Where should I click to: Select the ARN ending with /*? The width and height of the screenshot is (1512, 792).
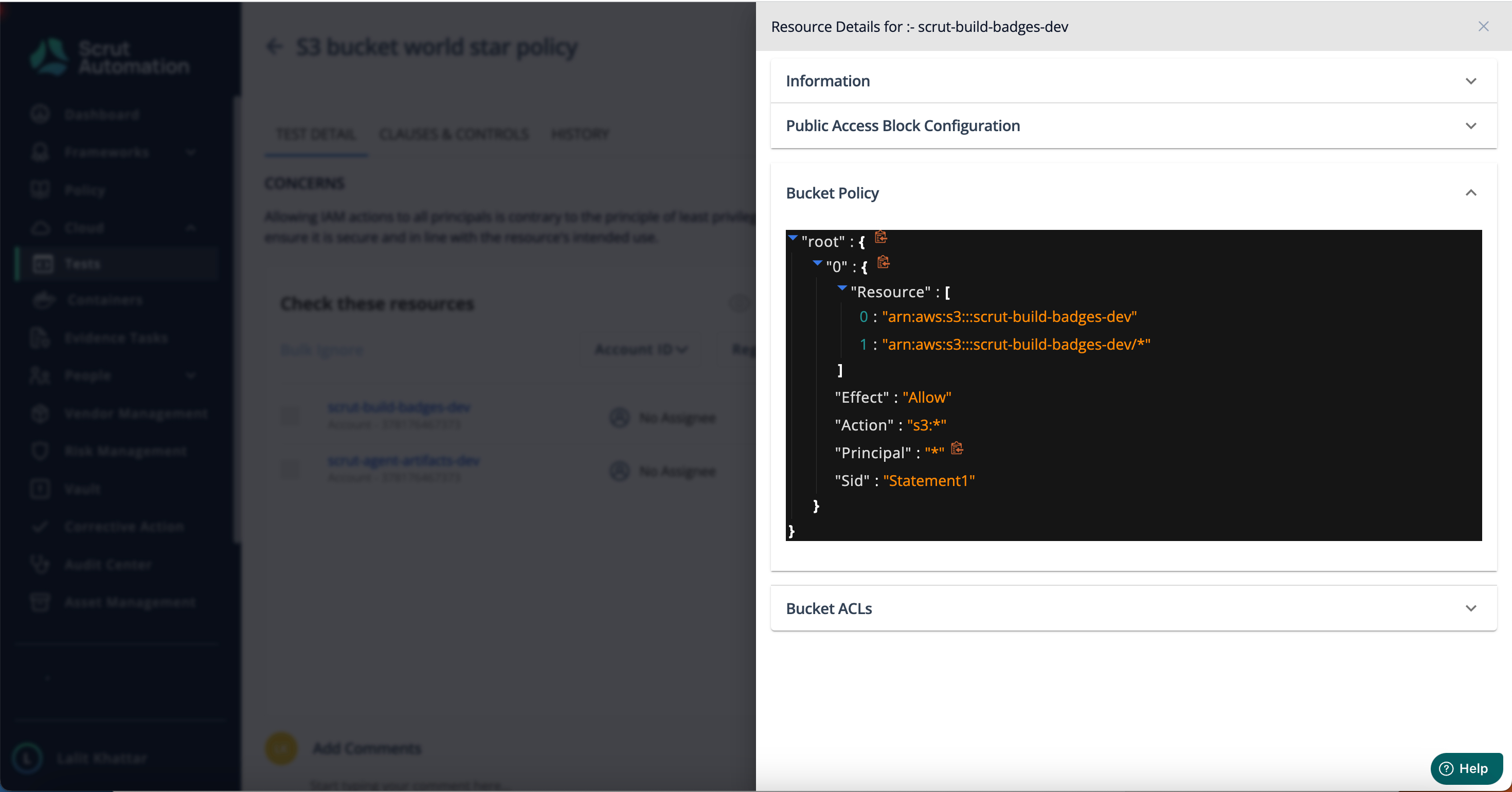(1016, 344)
